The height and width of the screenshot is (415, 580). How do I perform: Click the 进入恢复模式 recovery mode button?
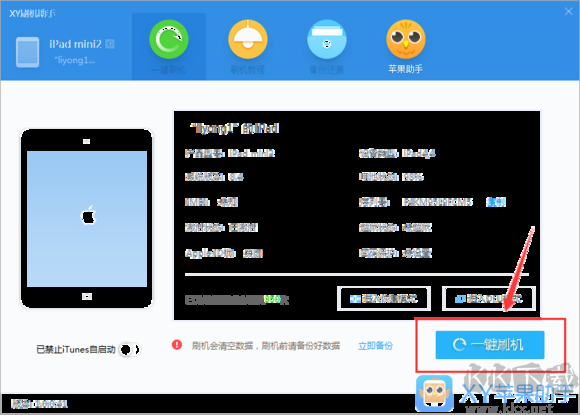click(x=384, y=298)
